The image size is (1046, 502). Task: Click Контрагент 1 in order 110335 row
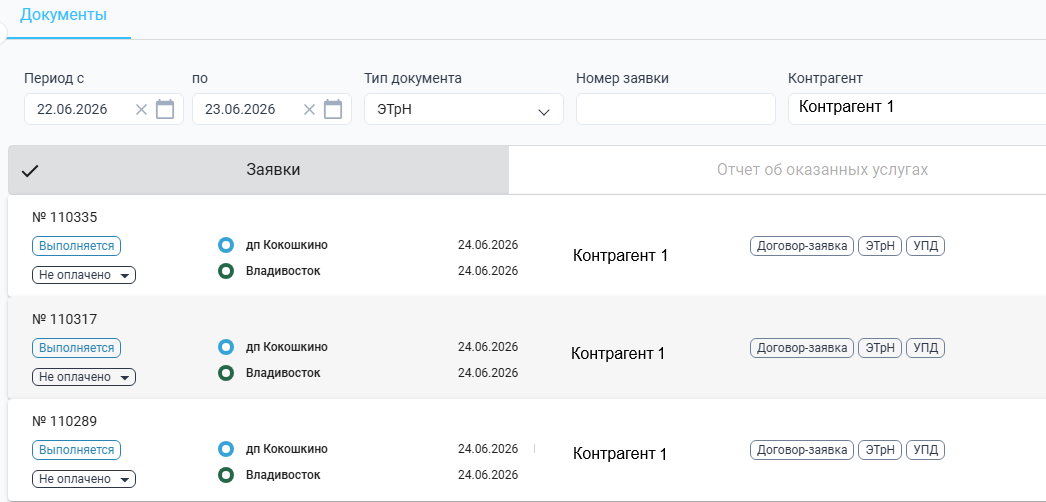(620, 255)
